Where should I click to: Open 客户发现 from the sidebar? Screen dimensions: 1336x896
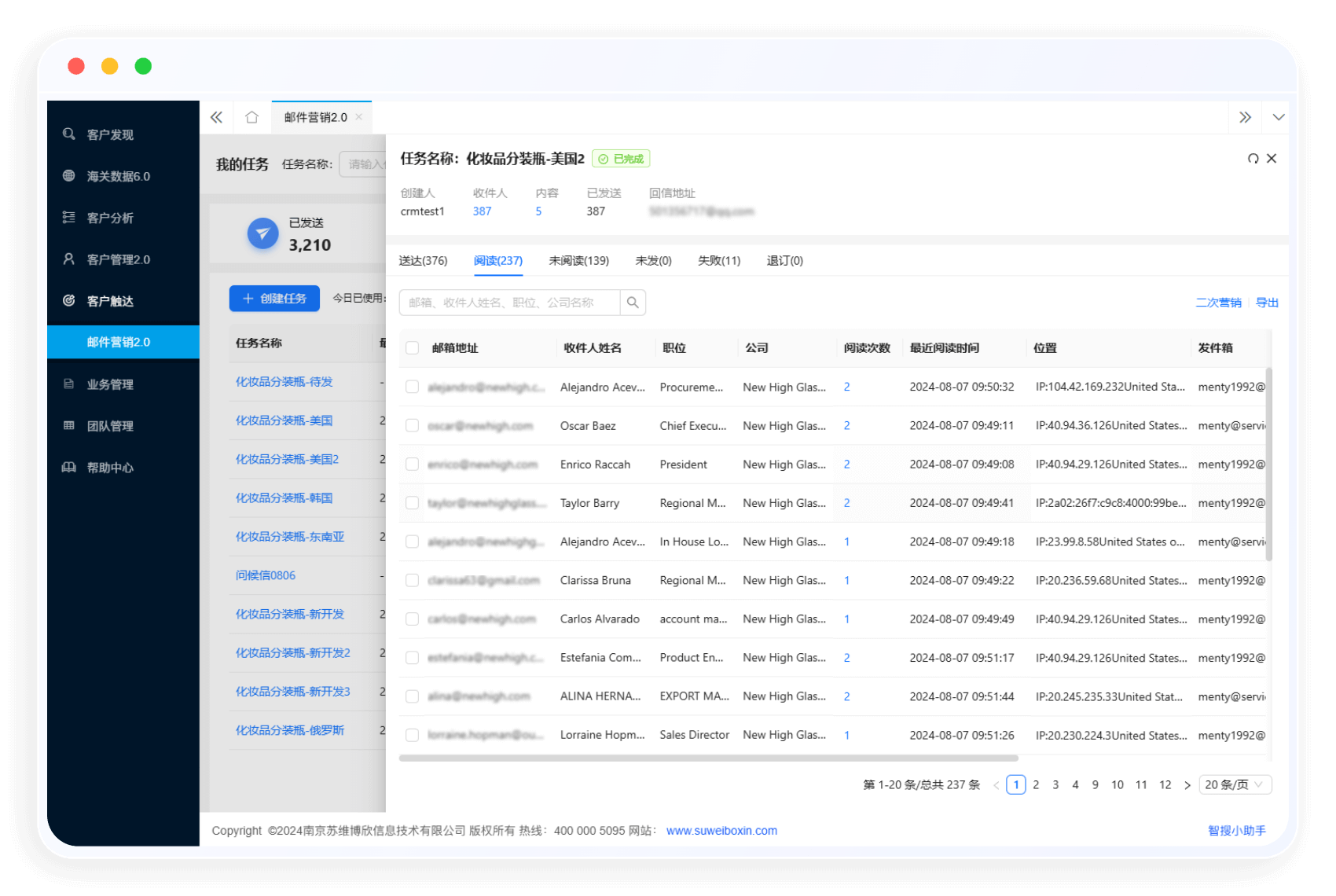110,134
